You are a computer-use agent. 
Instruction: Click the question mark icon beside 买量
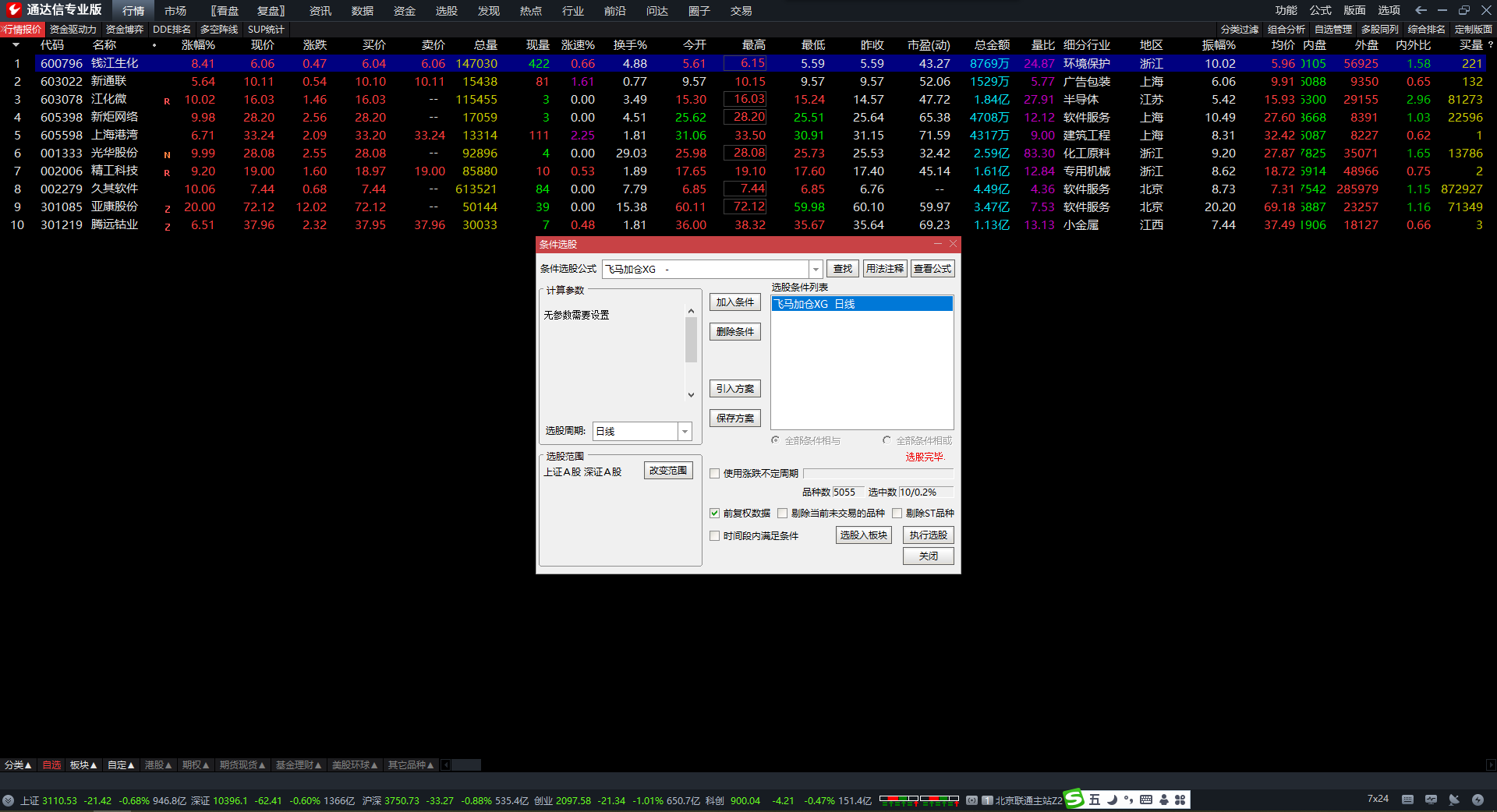[x=1490, y=45]
